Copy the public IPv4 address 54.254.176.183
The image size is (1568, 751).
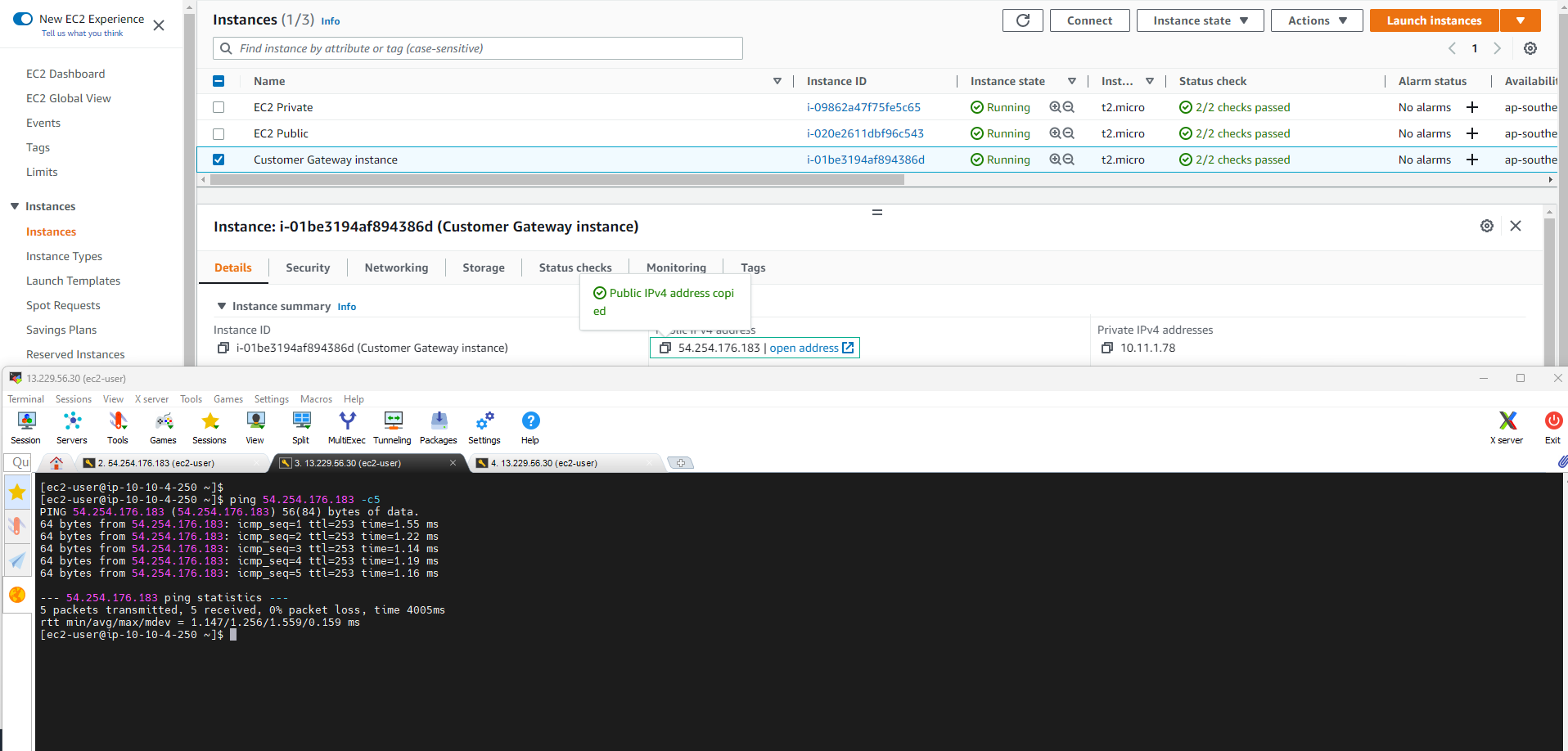tap(665, 348)
